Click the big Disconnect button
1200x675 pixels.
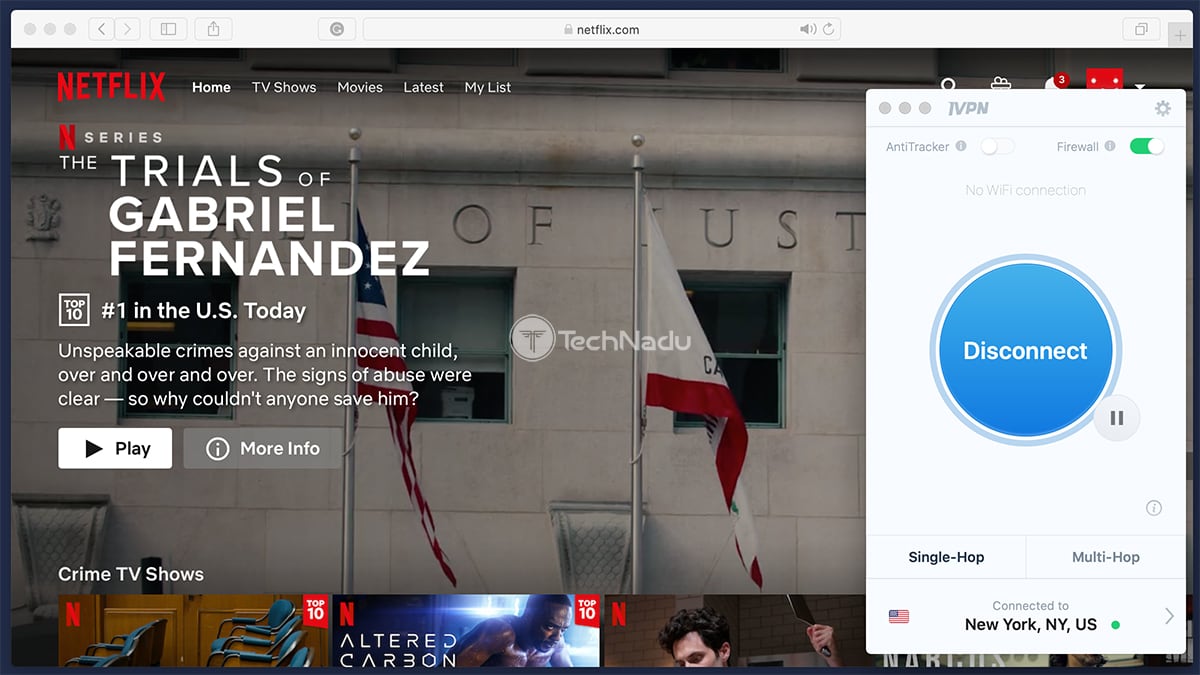1025,350
